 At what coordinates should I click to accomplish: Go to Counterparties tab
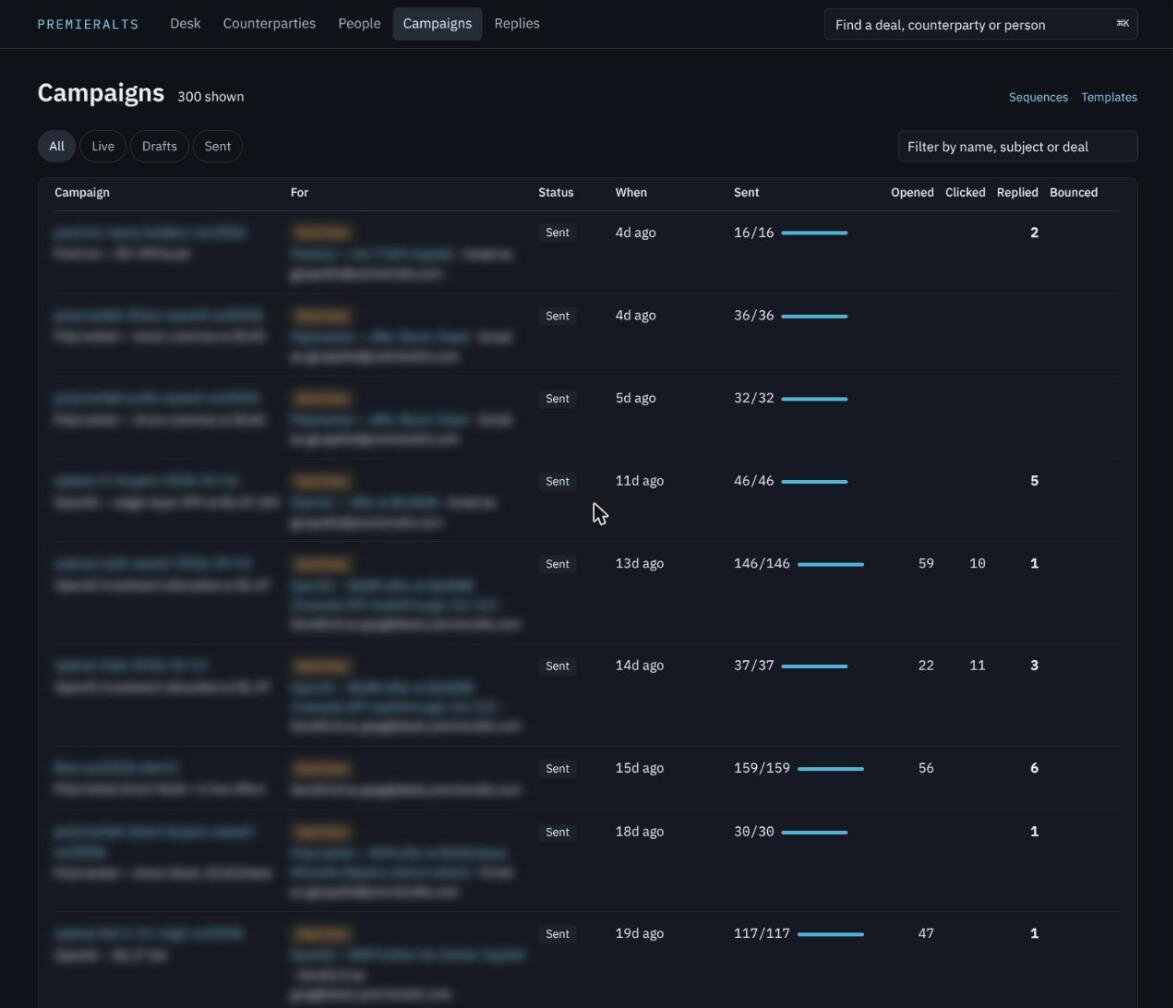(269, 23)
